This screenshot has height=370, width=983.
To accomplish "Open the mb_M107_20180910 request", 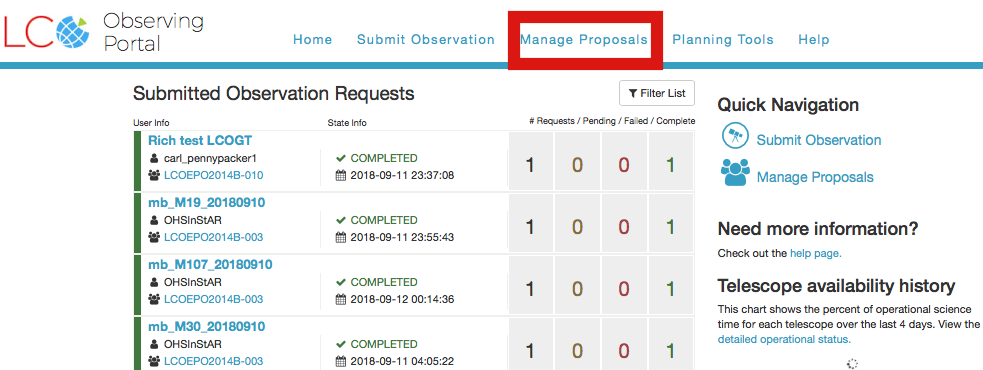I will click(210, 265).
